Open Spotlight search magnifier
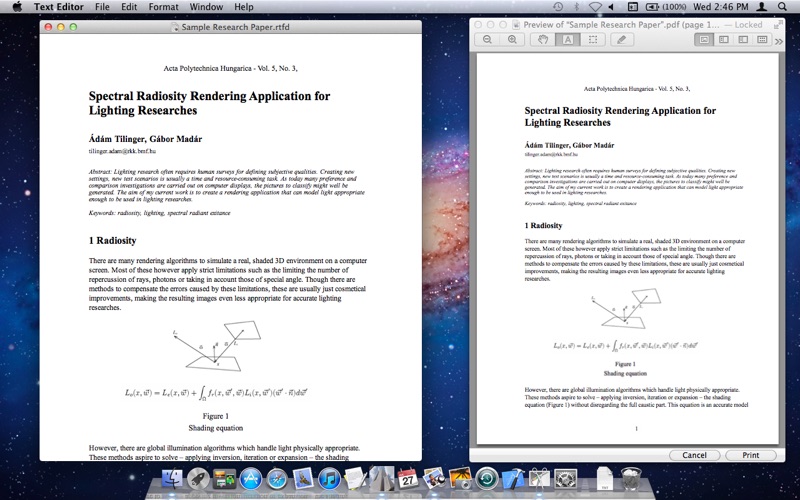Screen dimensions: 800x500 pyautogui.click(x=782, y=7)
